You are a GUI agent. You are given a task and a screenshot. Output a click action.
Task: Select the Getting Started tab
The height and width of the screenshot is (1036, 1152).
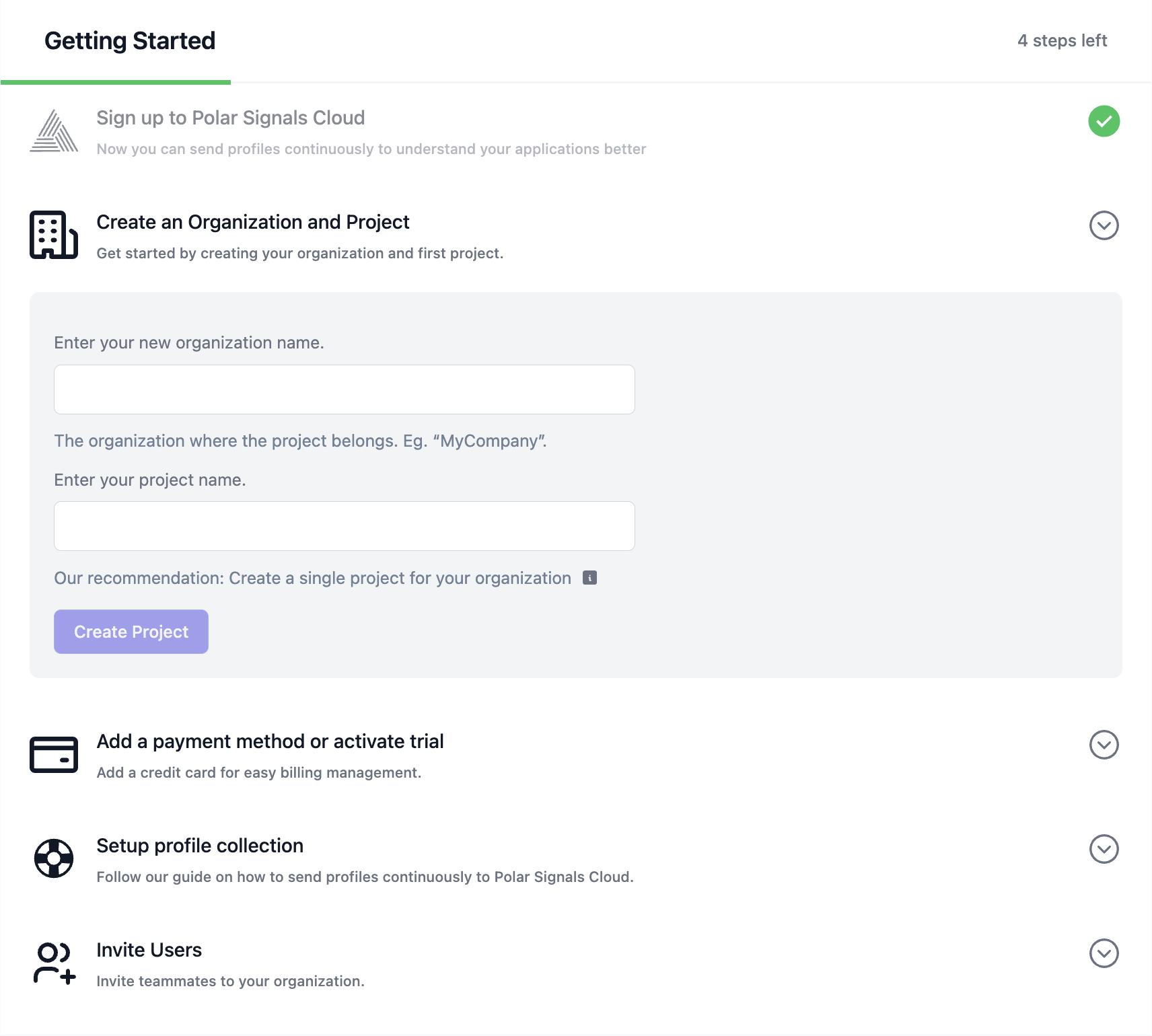pos(129,41)
